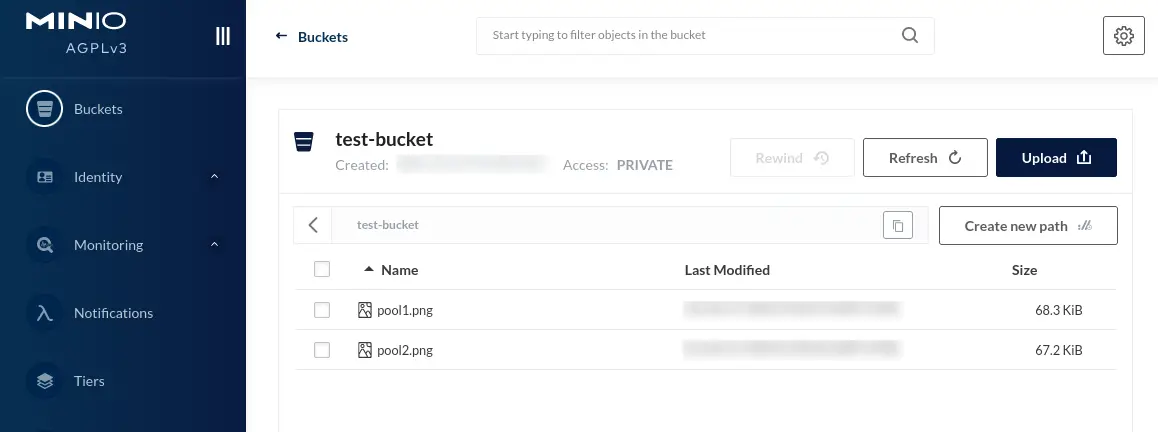Open the Buckets section icon in sidebar
The image size is (1158, 432).
(44, 109)
